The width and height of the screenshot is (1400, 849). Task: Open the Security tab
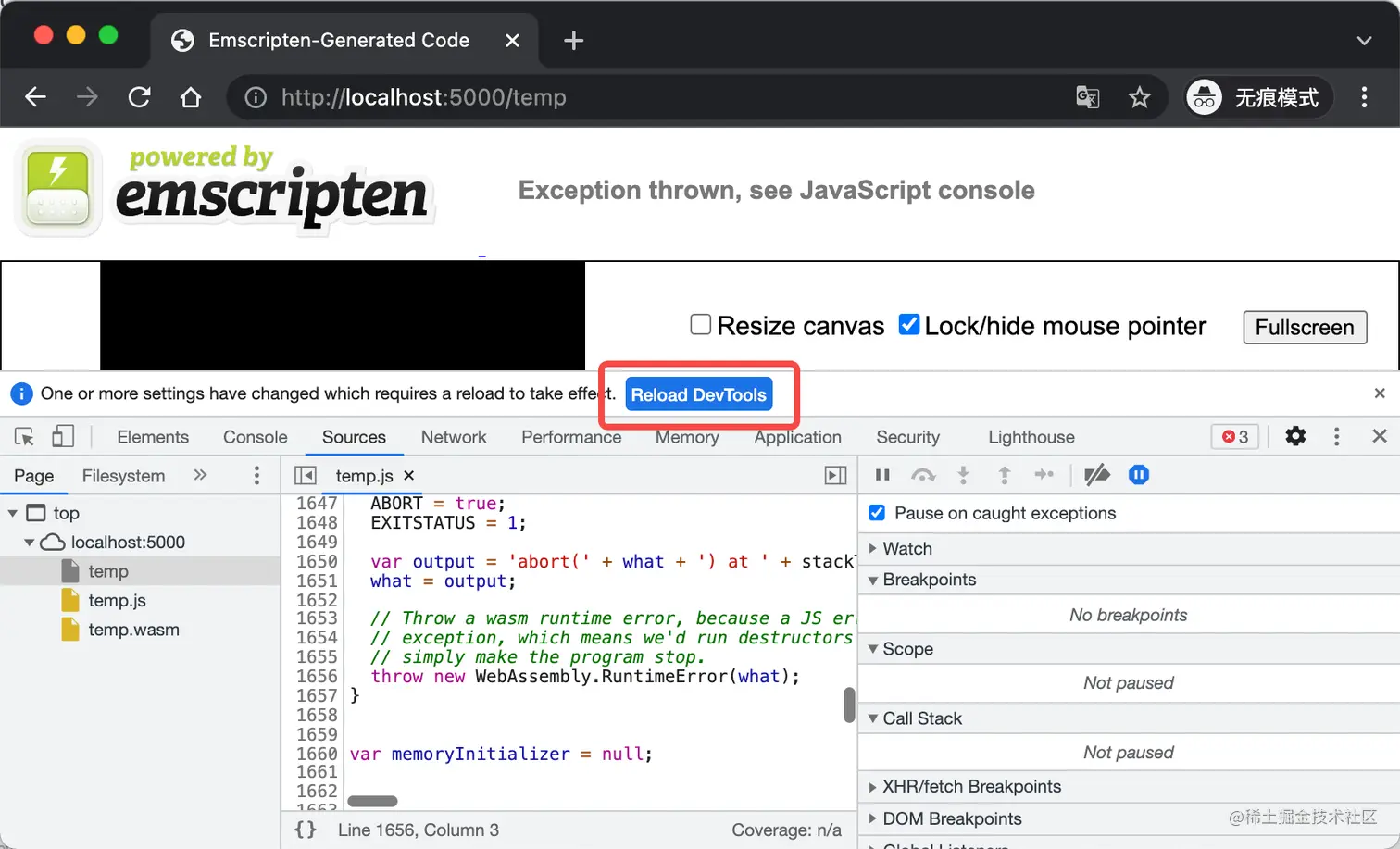[908, 437]
